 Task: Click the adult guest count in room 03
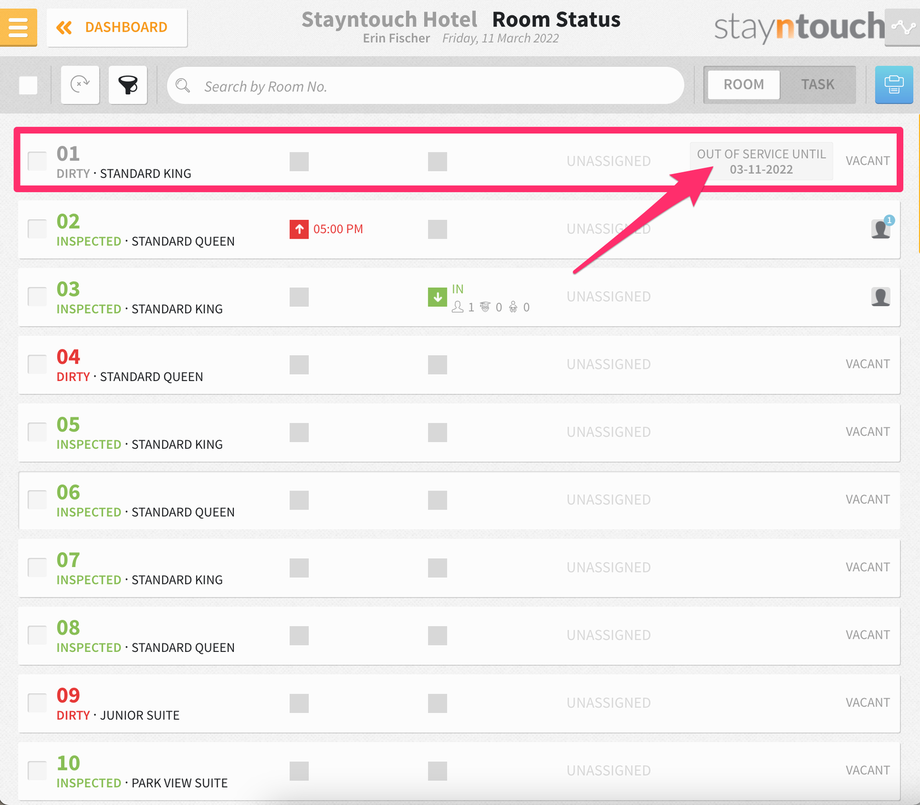click(462, 307)
